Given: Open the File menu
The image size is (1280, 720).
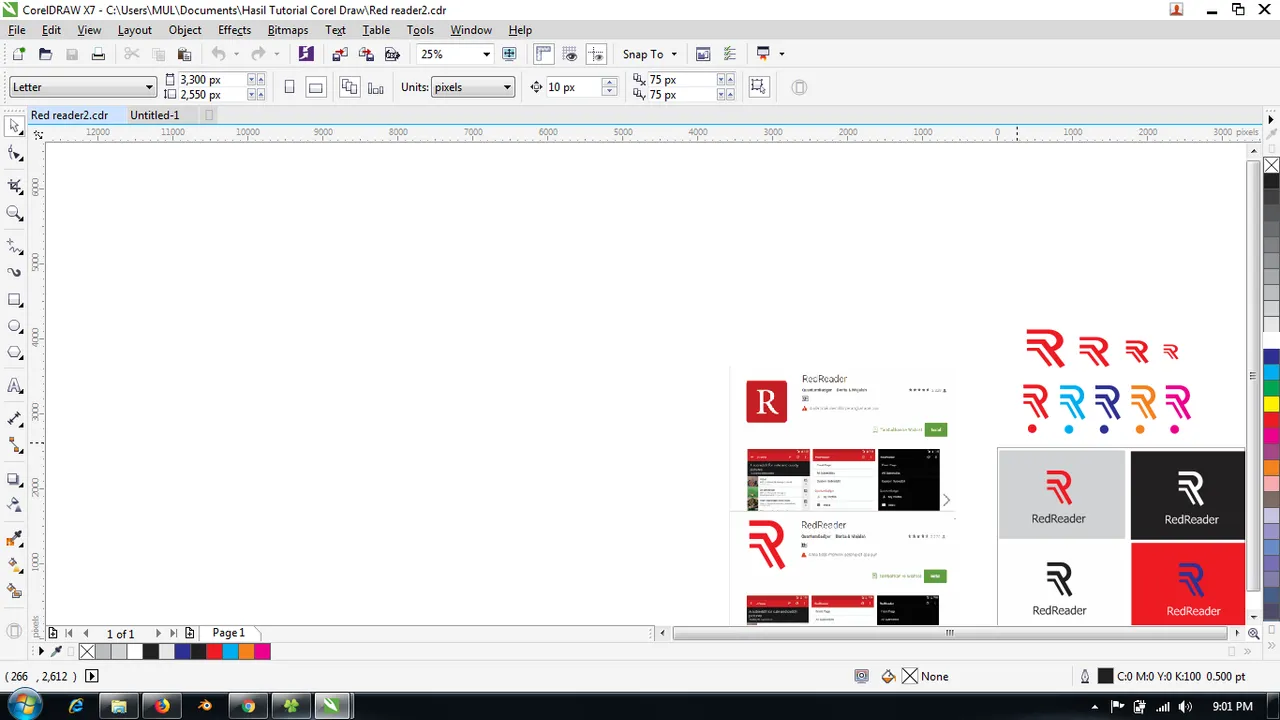Looking at the screenshot, I should point(17,30).
